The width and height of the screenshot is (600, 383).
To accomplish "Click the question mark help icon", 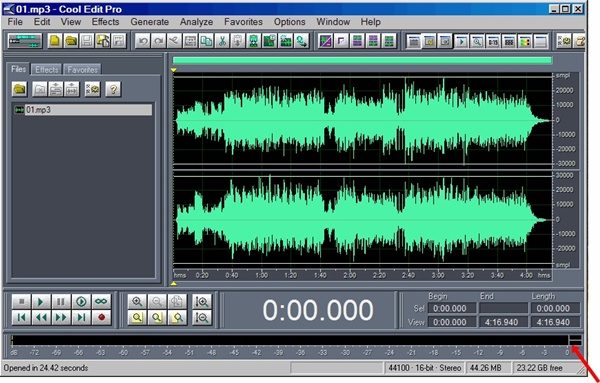I will coord(113,90).
